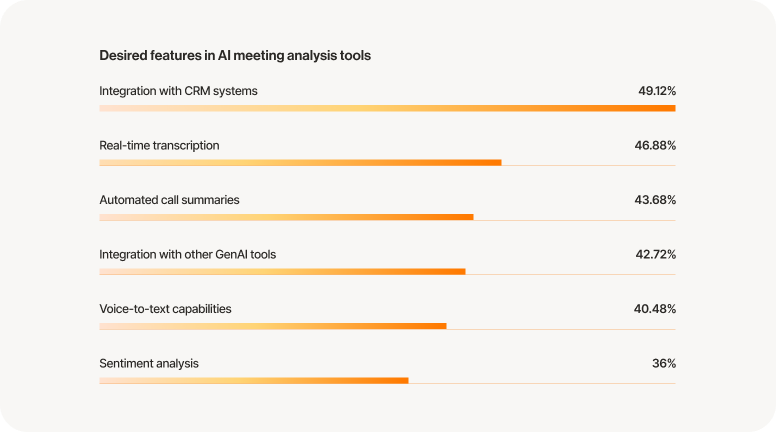Click the 'Automated call summaries' label
The image size is (776, 432).
[x=169, y=200]
